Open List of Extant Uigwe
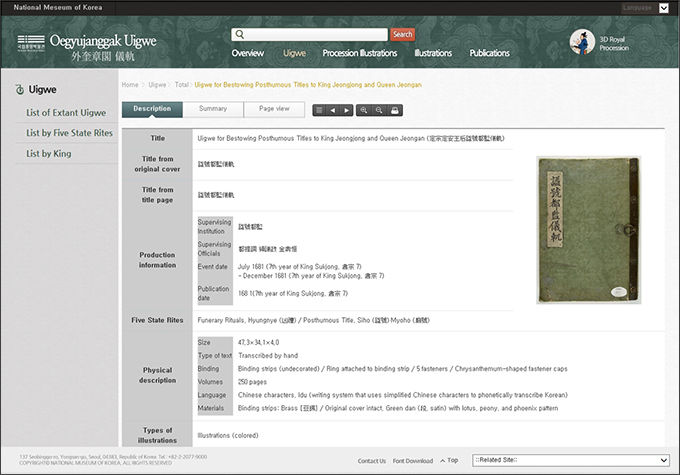The width and height of the screenshot is (680, 475). pos(66,113)
